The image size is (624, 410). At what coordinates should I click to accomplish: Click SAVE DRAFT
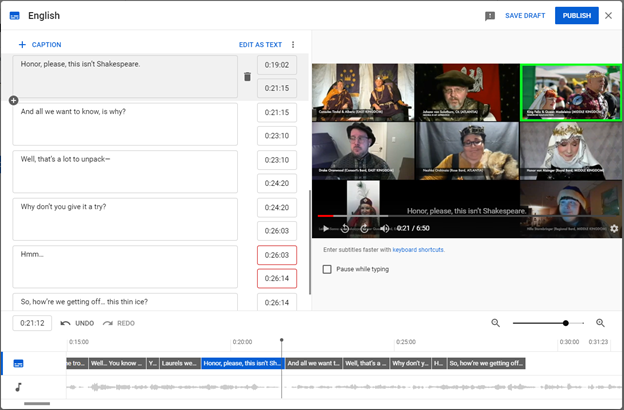click(525, 16)
